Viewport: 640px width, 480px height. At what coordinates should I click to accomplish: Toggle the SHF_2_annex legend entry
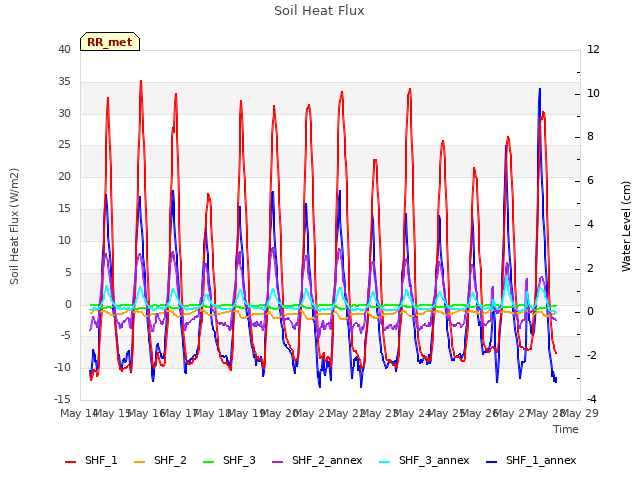tap(317, 460)
